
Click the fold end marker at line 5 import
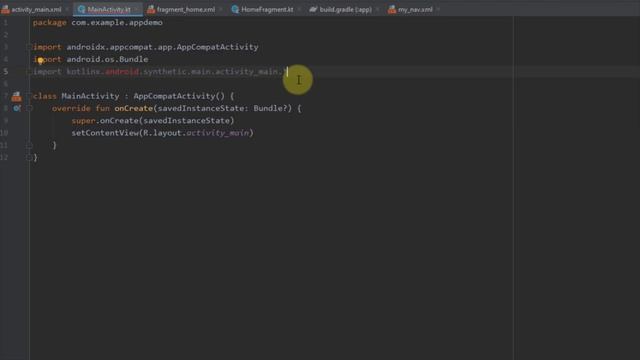[x=29, y=72]
